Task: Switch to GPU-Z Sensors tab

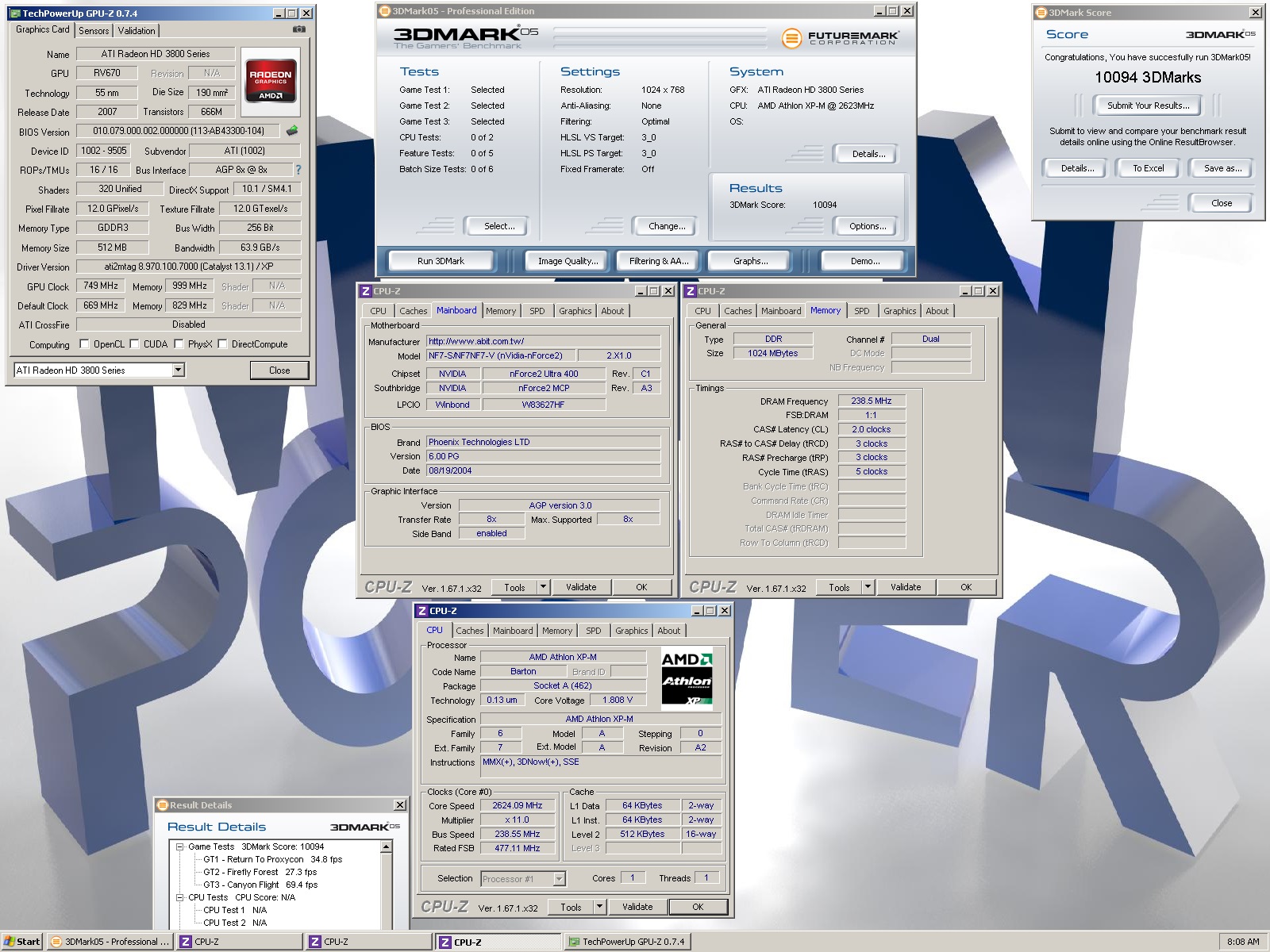Action: click(x=94, y=31)
